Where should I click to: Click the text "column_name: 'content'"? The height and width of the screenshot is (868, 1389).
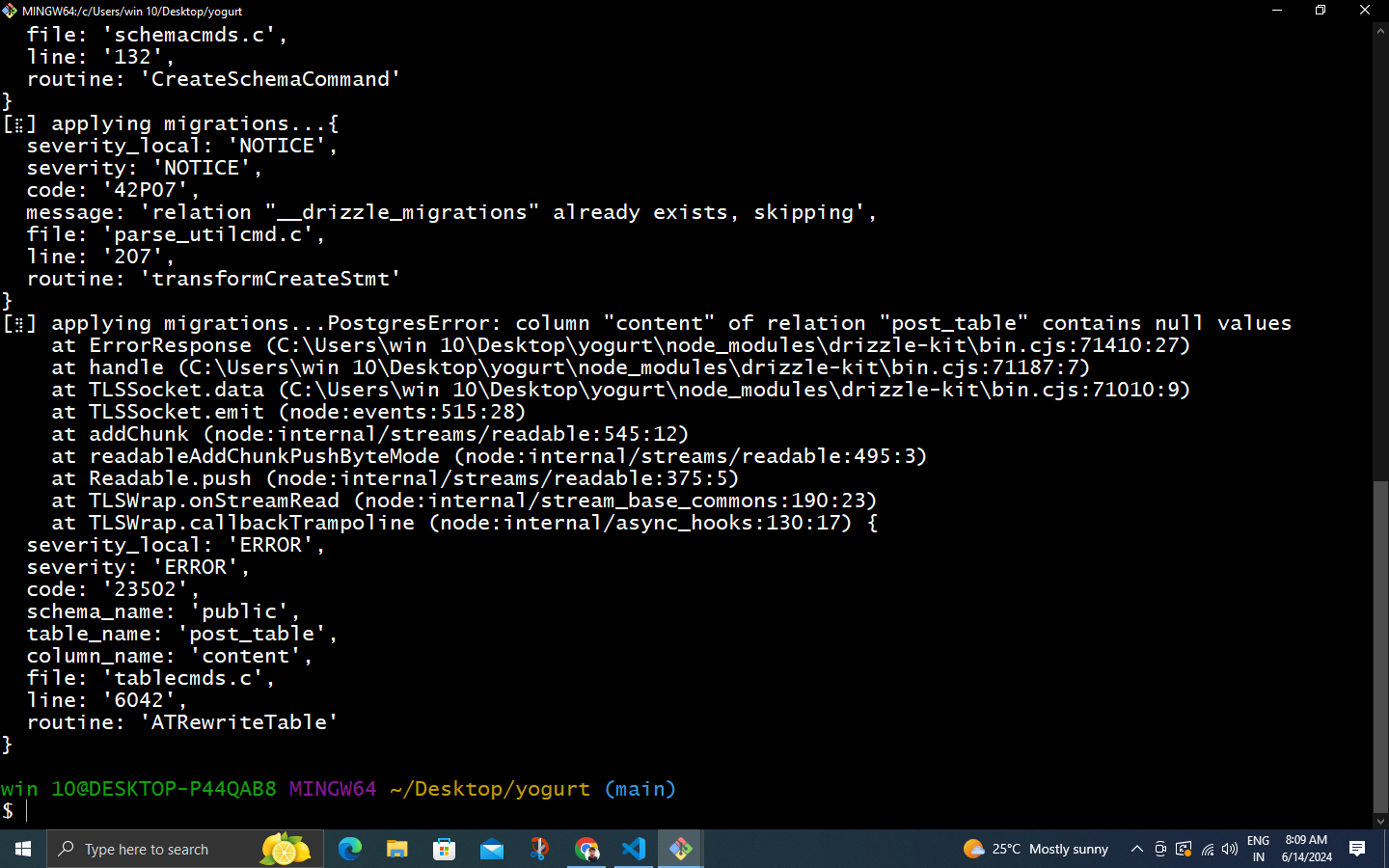pos(170,656)
